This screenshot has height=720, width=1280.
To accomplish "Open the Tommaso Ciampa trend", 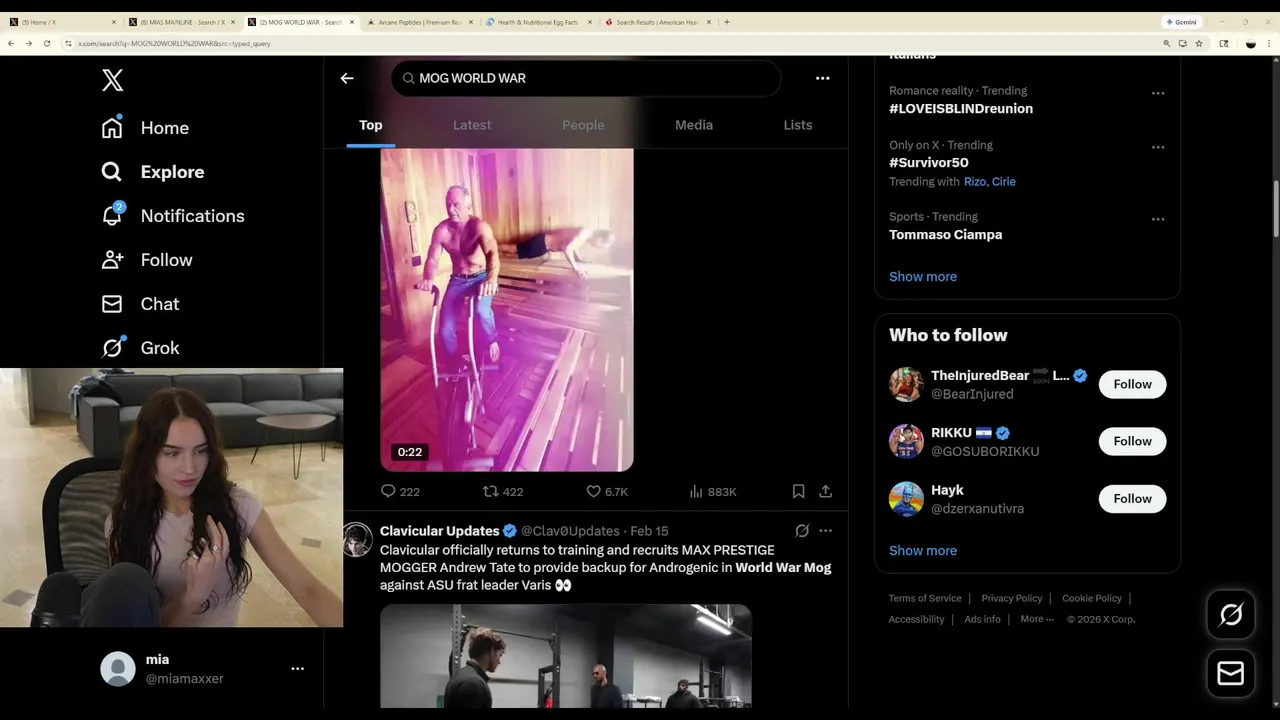I will click(945, 234).
